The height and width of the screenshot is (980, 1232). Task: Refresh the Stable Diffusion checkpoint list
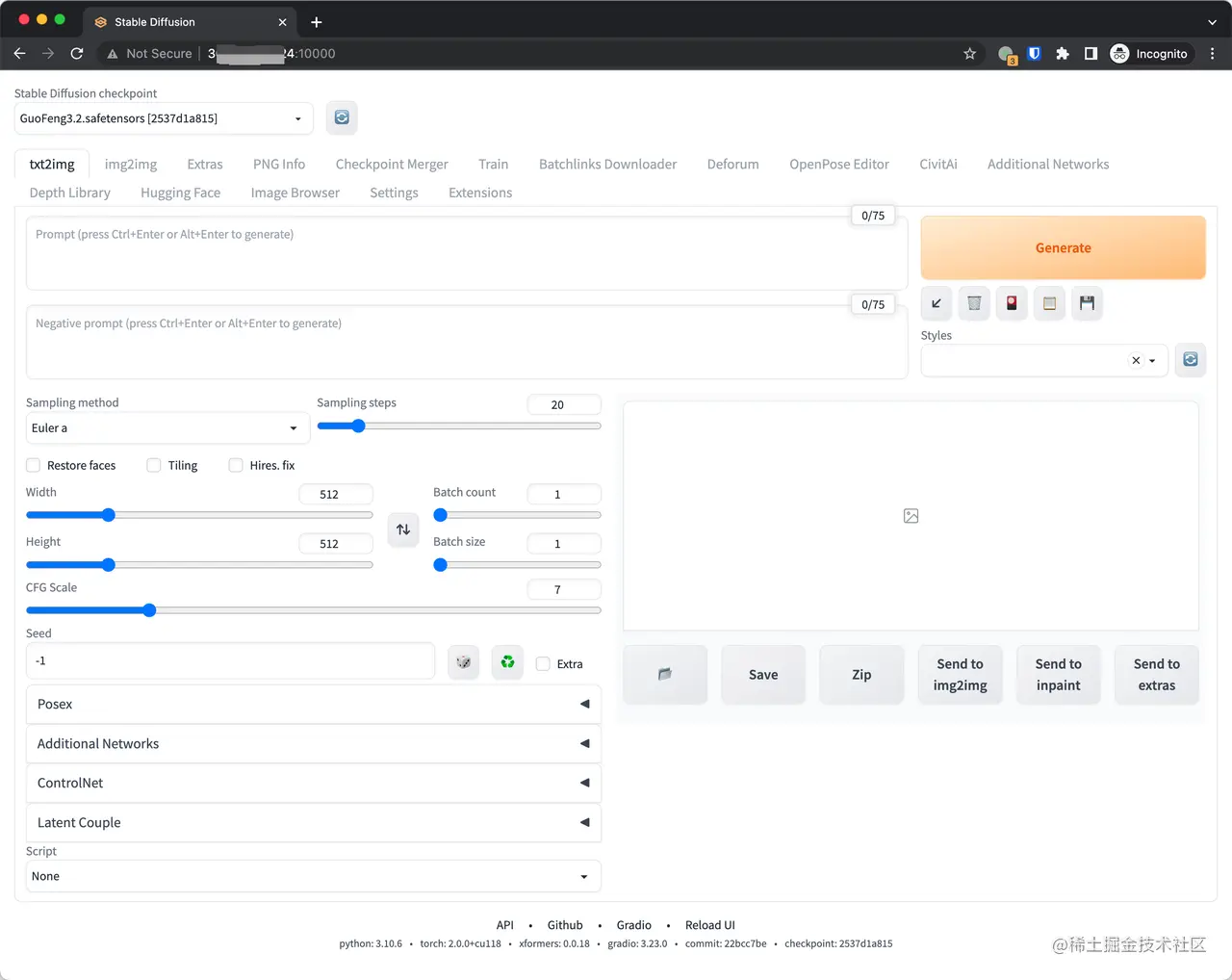(342, 117)
